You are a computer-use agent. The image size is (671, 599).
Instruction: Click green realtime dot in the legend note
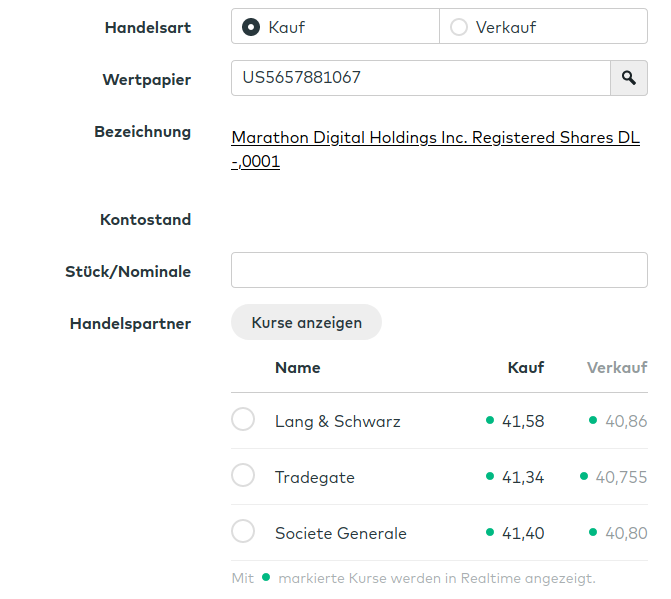click(265, 578)
